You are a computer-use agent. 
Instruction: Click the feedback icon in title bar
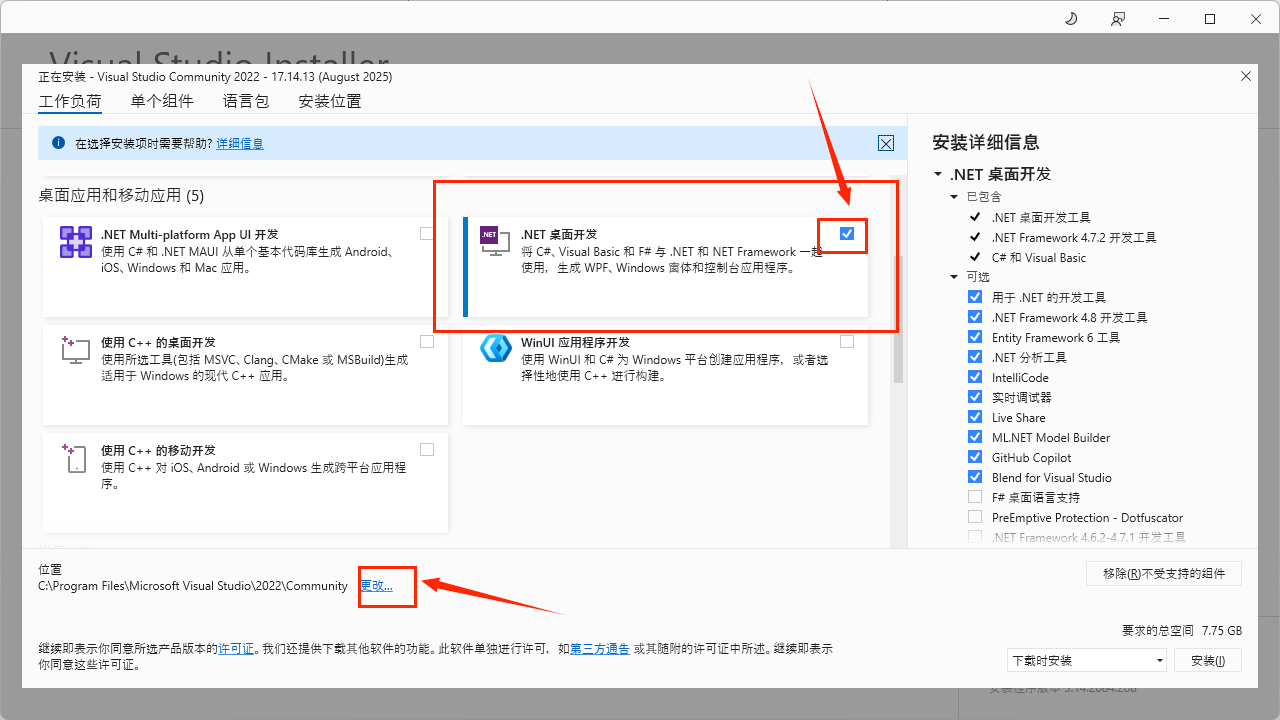click(1117, 19)
